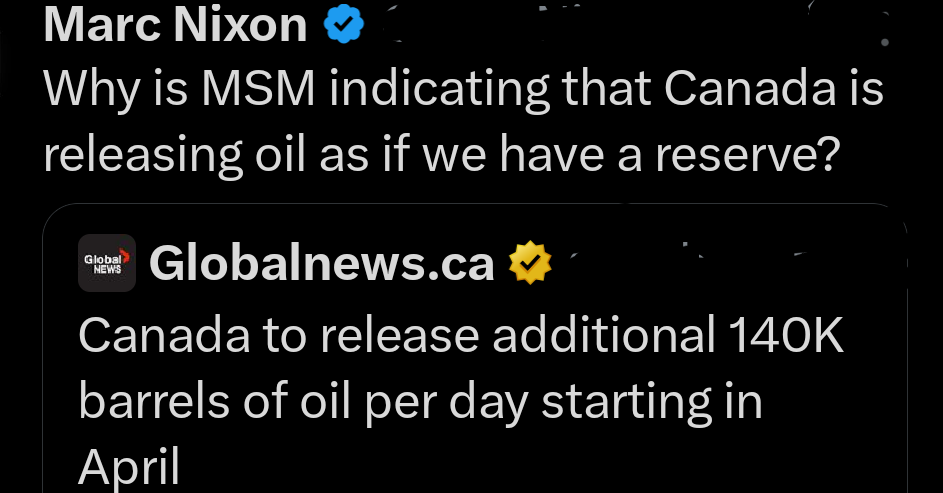
Task: Open the Globalnews.ca account name
Action: pos(321,264)
